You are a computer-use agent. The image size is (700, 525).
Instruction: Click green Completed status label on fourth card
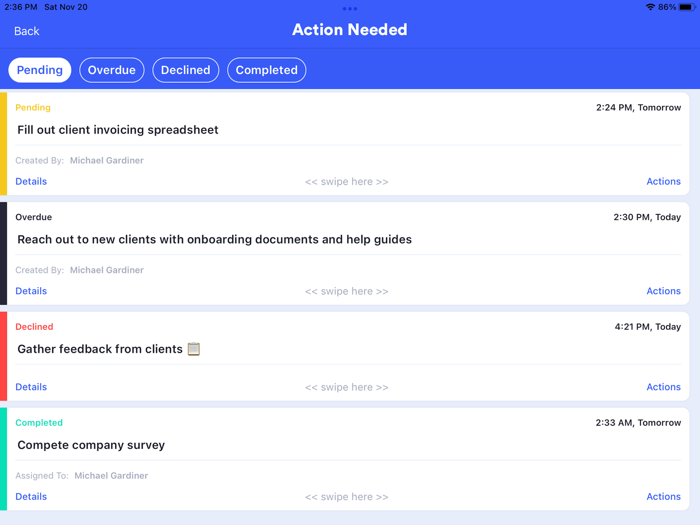coord(39,423)
